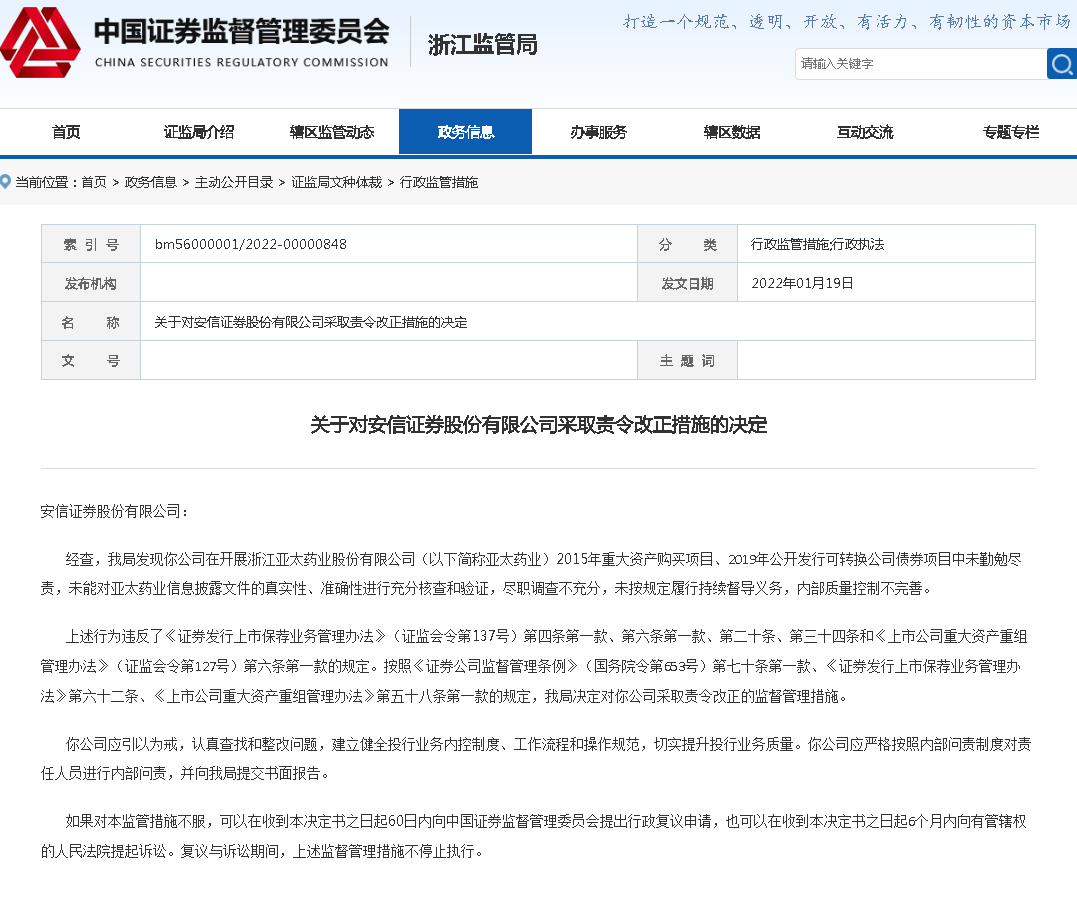
Task: Open the 专题专栏 navigation item
Action: 1010,132
